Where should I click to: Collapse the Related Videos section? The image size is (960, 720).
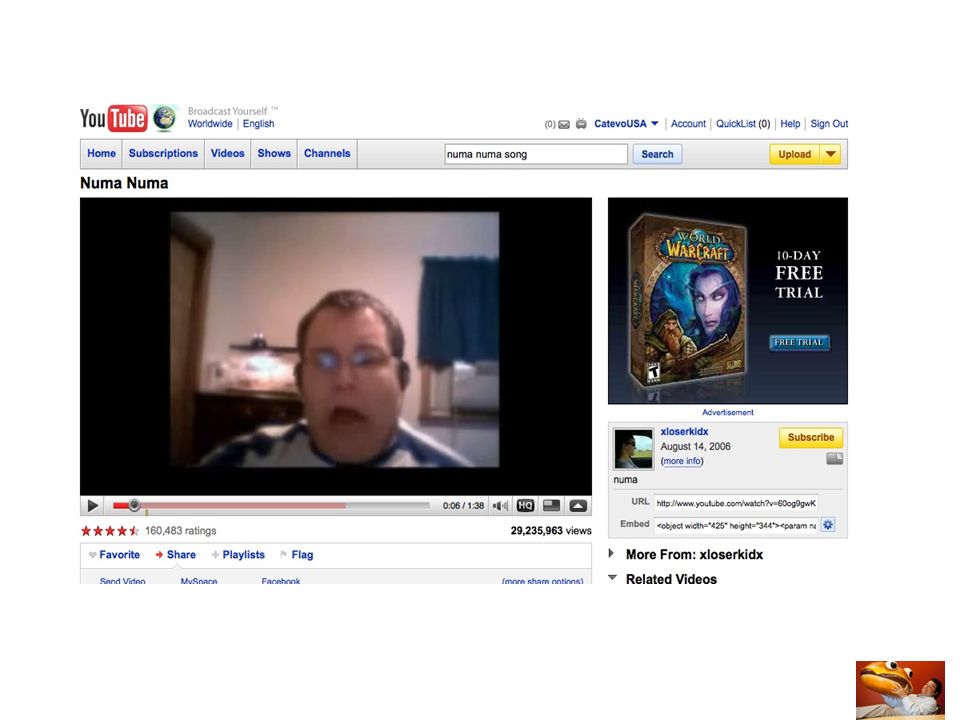612,577
